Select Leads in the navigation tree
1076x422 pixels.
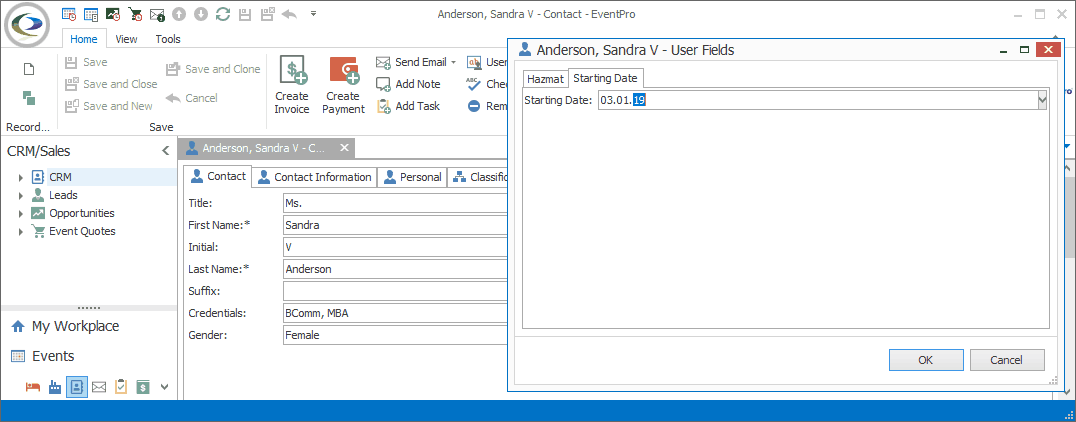click(x=63, y=195)
